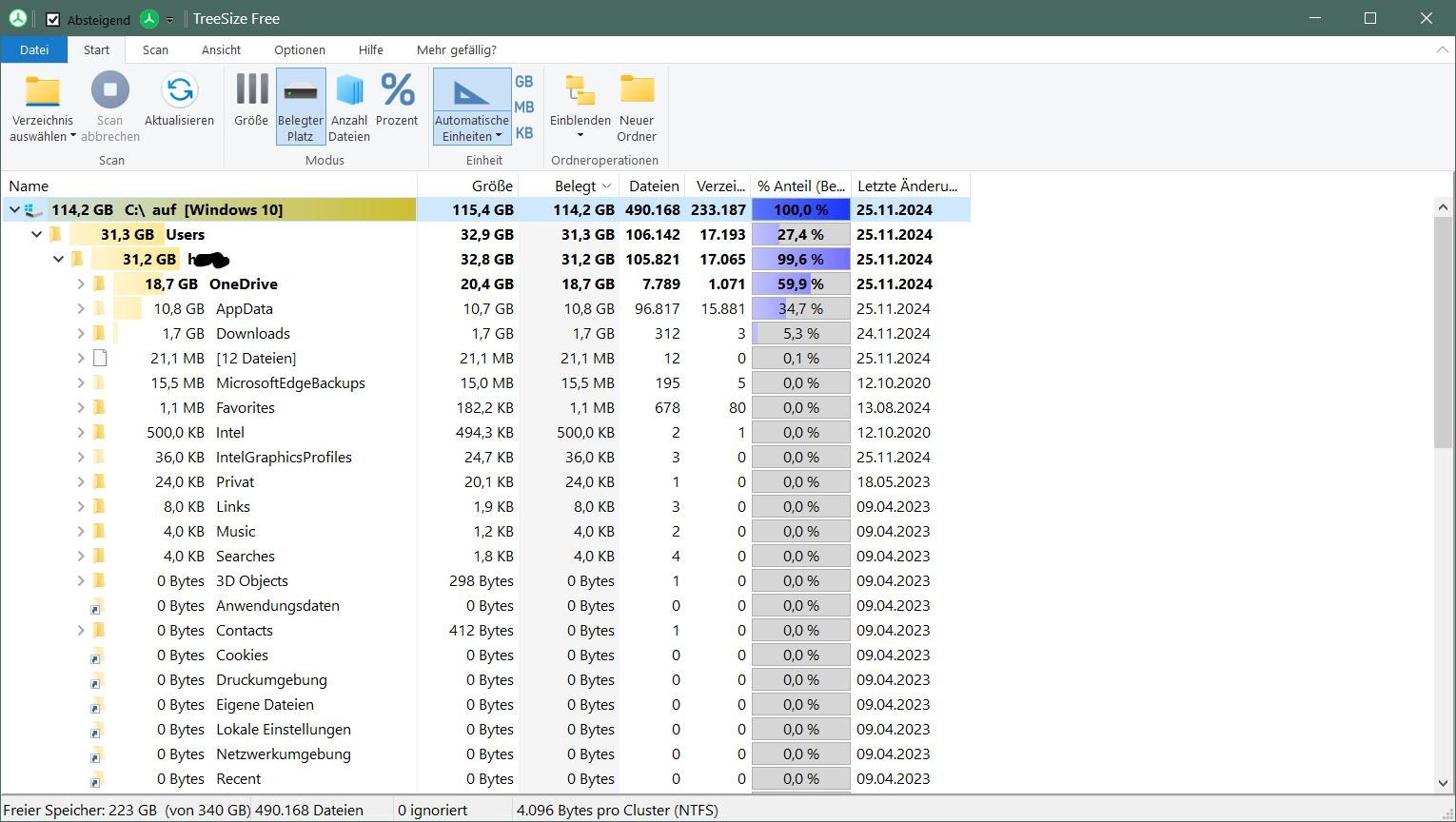1456x822 pixels.
Task: Click the 3D Objects folder icon
Action: coord(99,580)
